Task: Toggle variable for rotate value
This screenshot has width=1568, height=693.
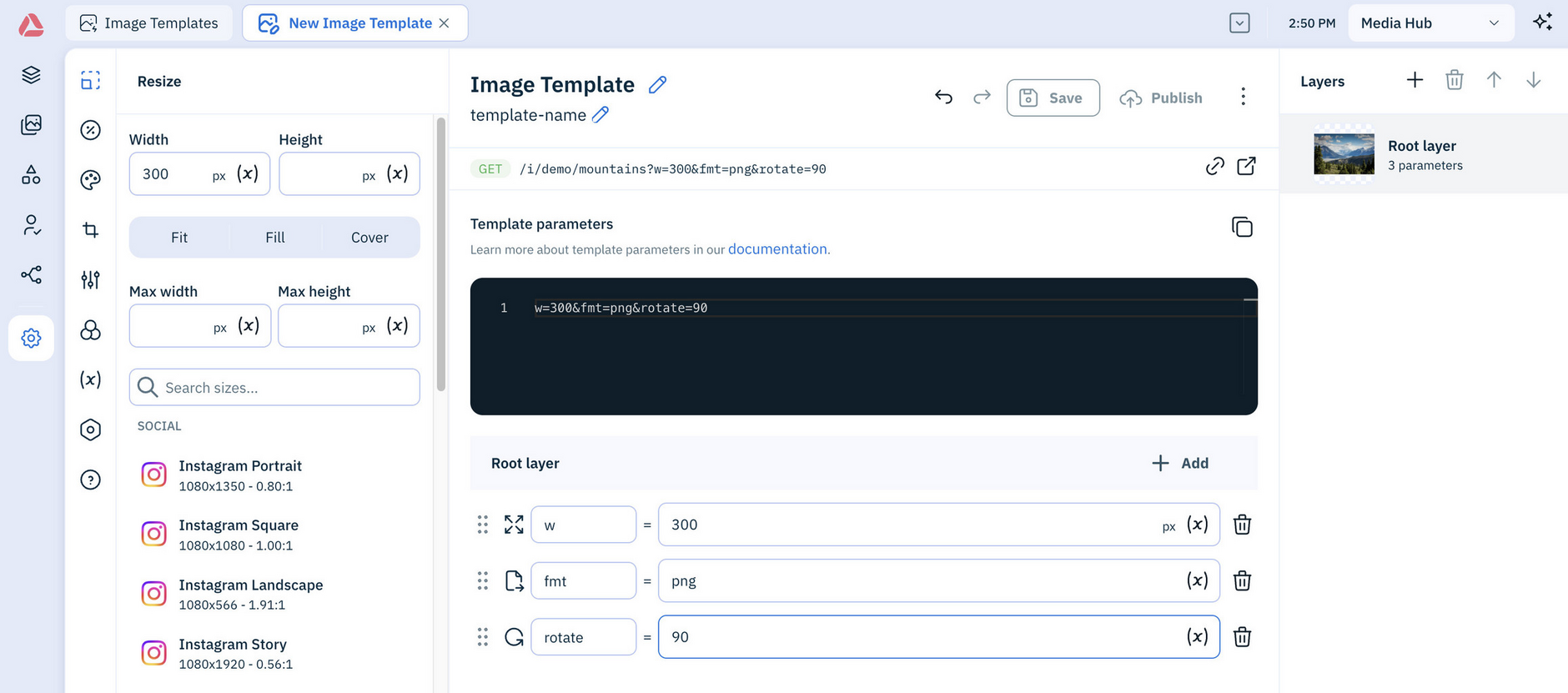Action: [1198, 637]
